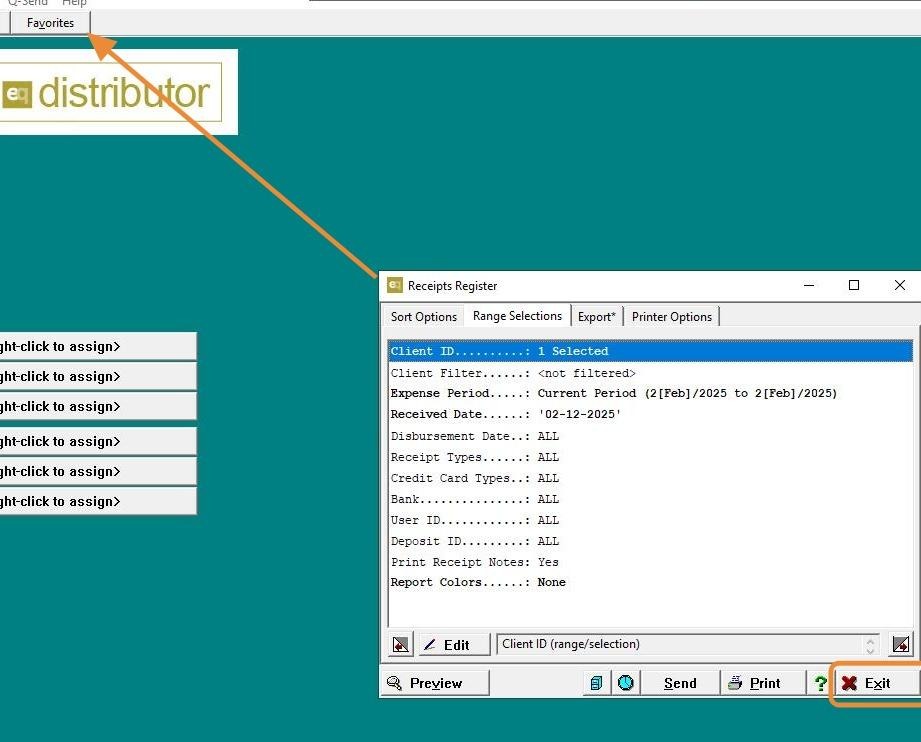Click the file cabinet archive icon
The image size is (921, 742).
pyautogui.click(x=596, y=683)
